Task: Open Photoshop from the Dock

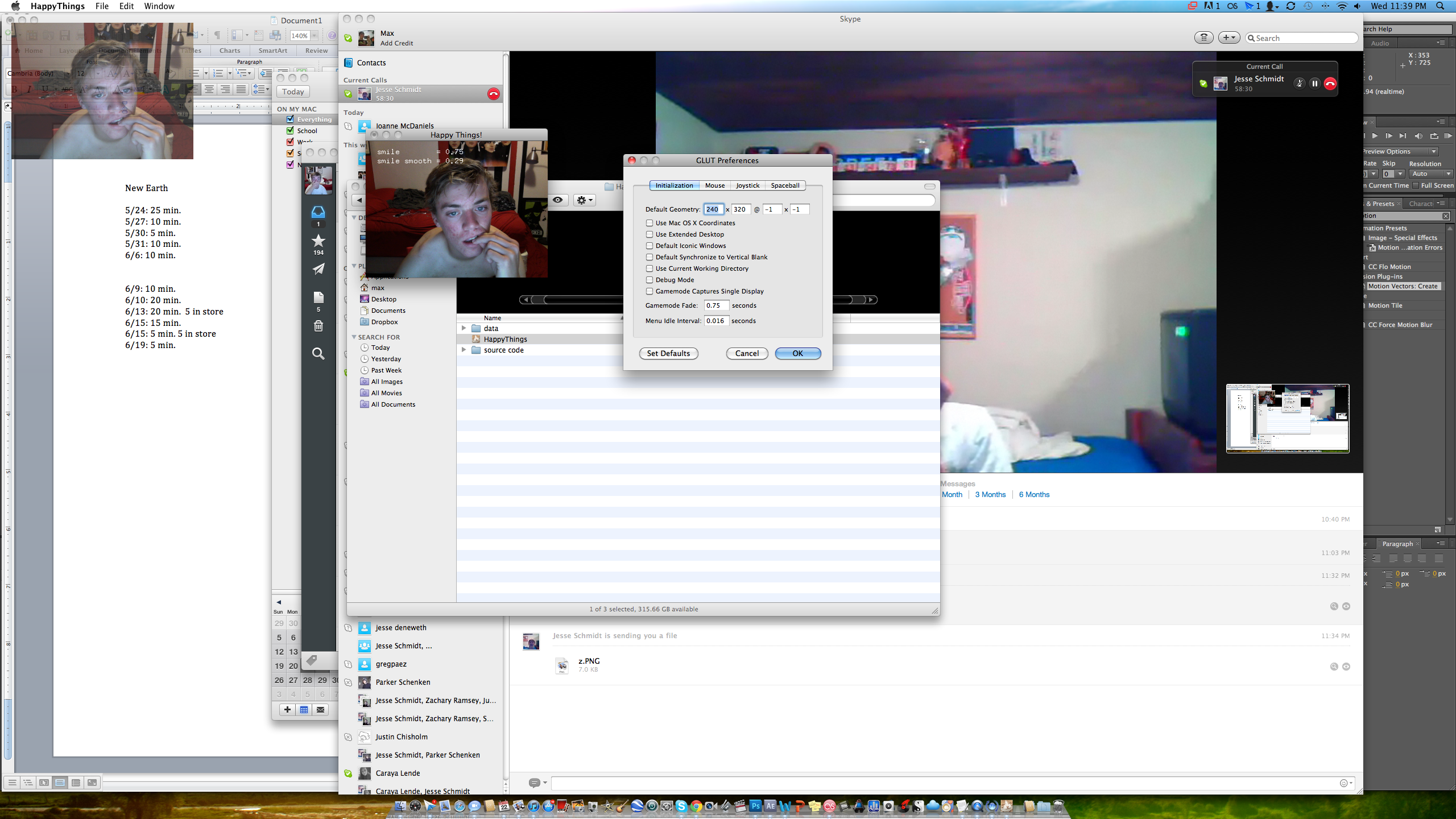Action: click(755, 806)
